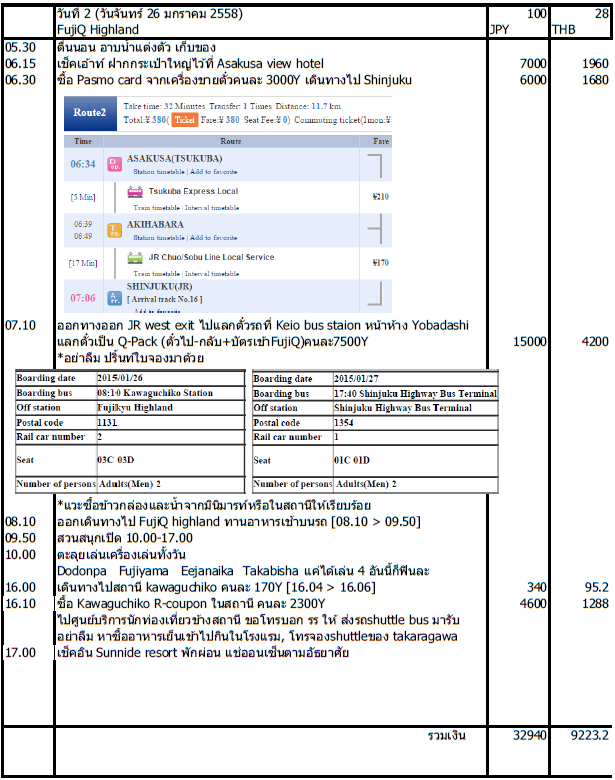Open Interval timetable under Tsukuba Express Local
615x780 pixels.
pyautogui.click(x=212, y=208)
